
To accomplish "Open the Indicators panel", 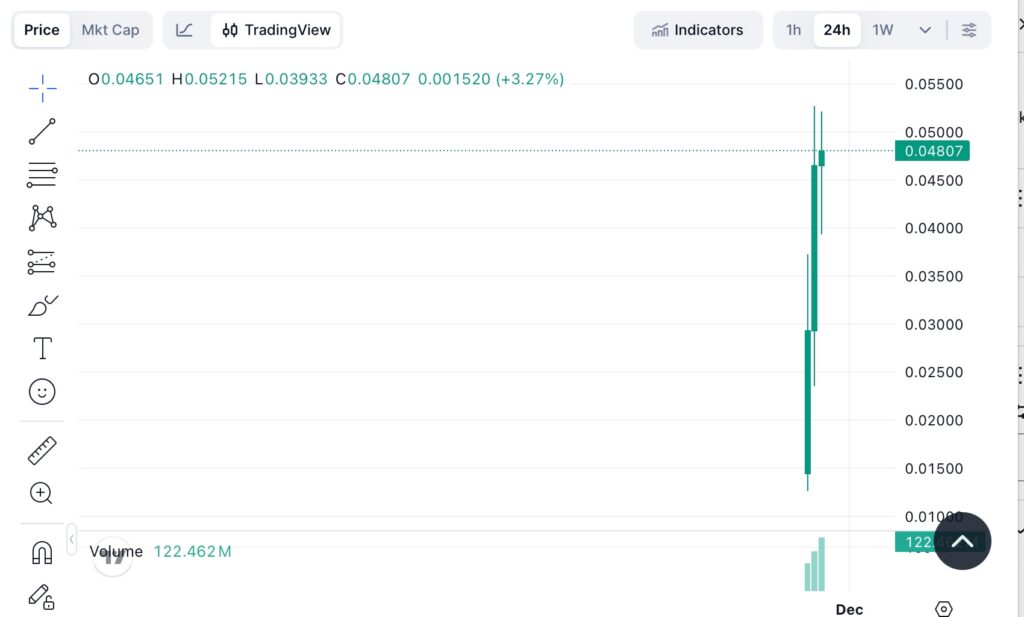I will (698, 30).
